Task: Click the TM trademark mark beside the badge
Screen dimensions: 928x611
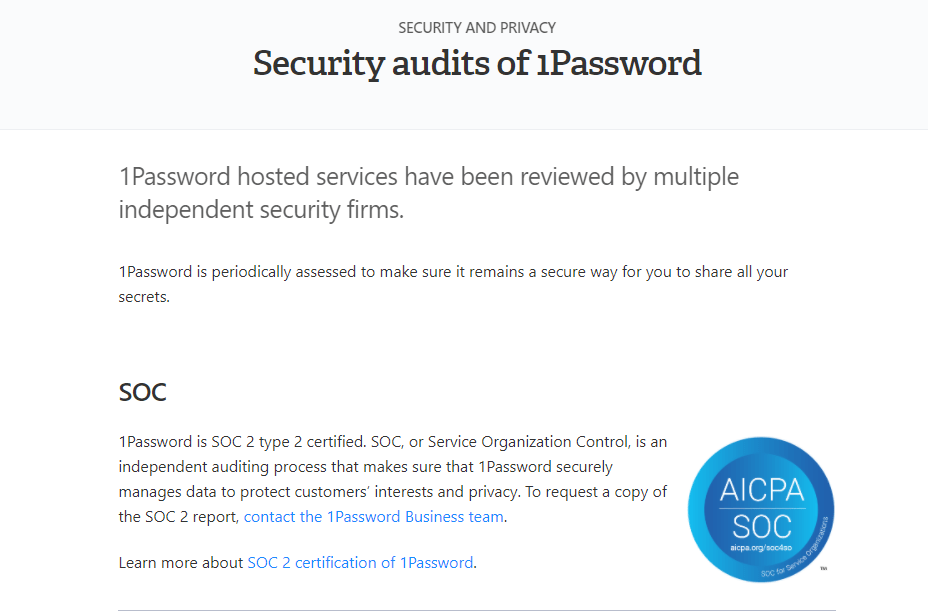Action: point(823,568)
